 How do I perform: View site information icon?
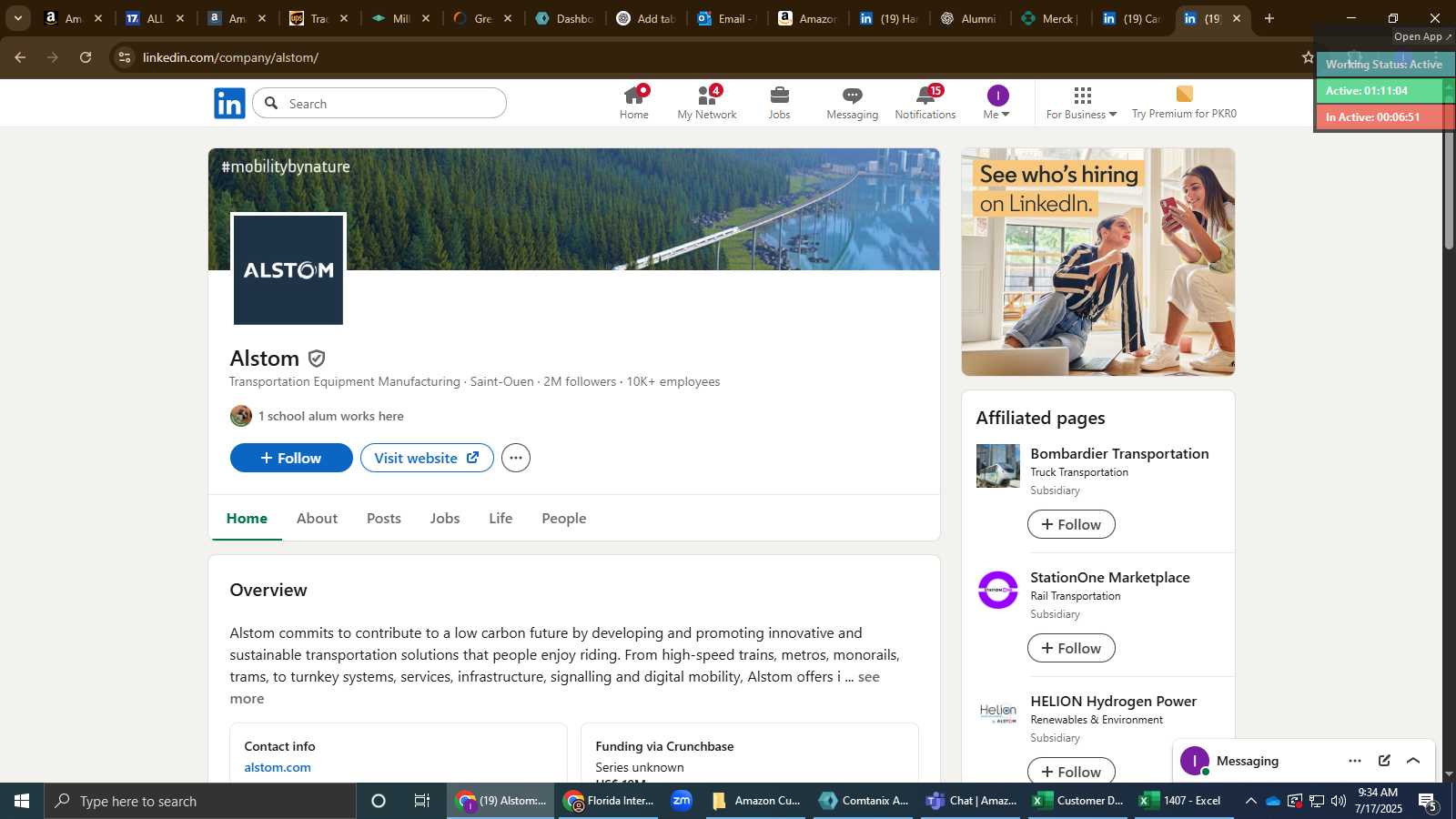click(125, 57)
